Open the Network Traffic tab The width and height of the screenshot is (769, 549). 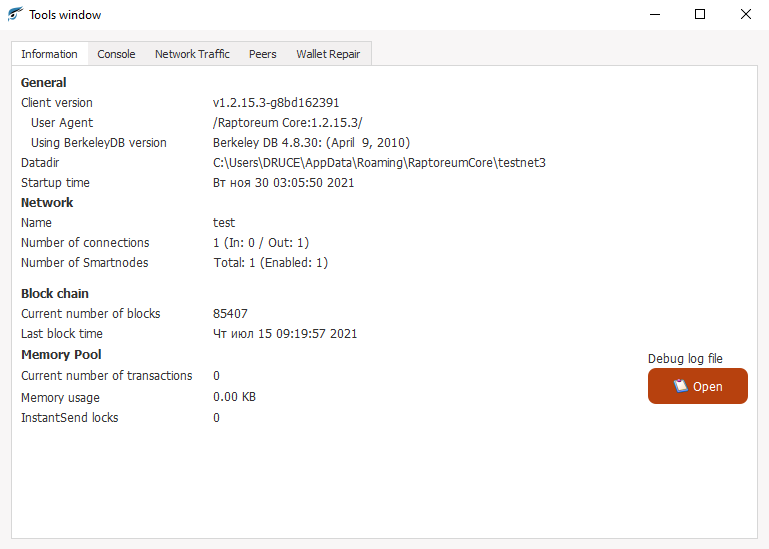pyautogui.click(x=192, y=54)
